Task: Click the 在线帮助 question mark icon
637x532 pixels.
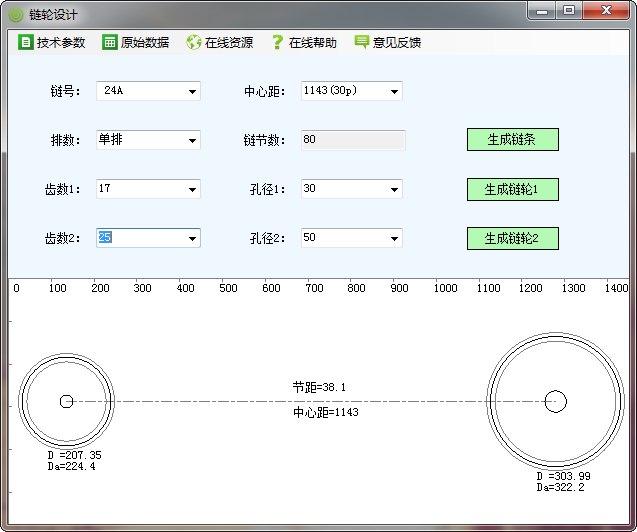Action: pyautogui.click(x=277, y=42)
